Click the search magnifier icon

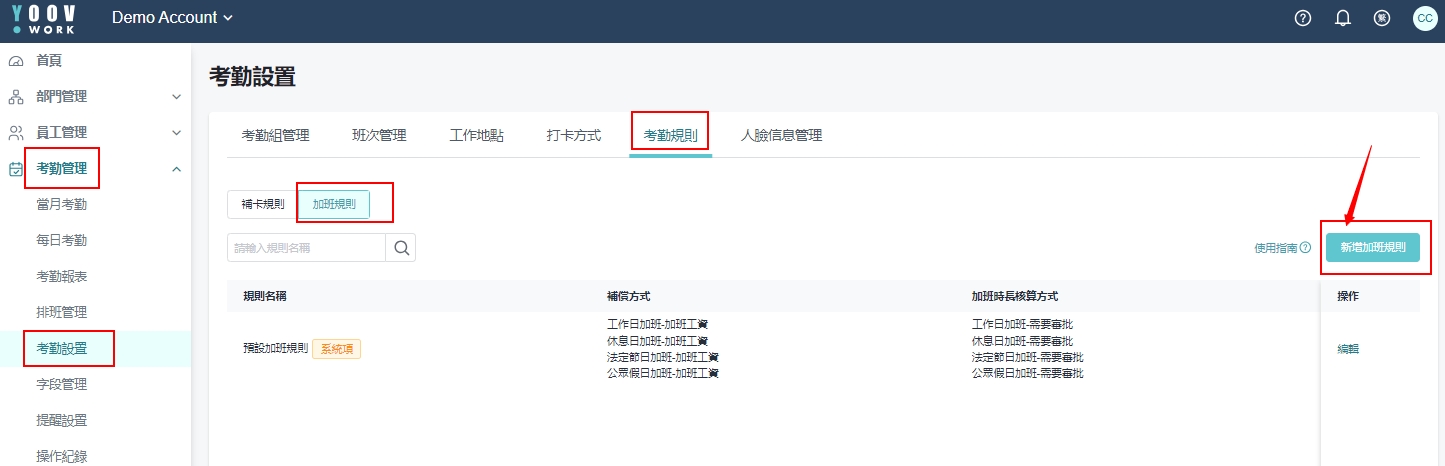[x=401, y=248]
